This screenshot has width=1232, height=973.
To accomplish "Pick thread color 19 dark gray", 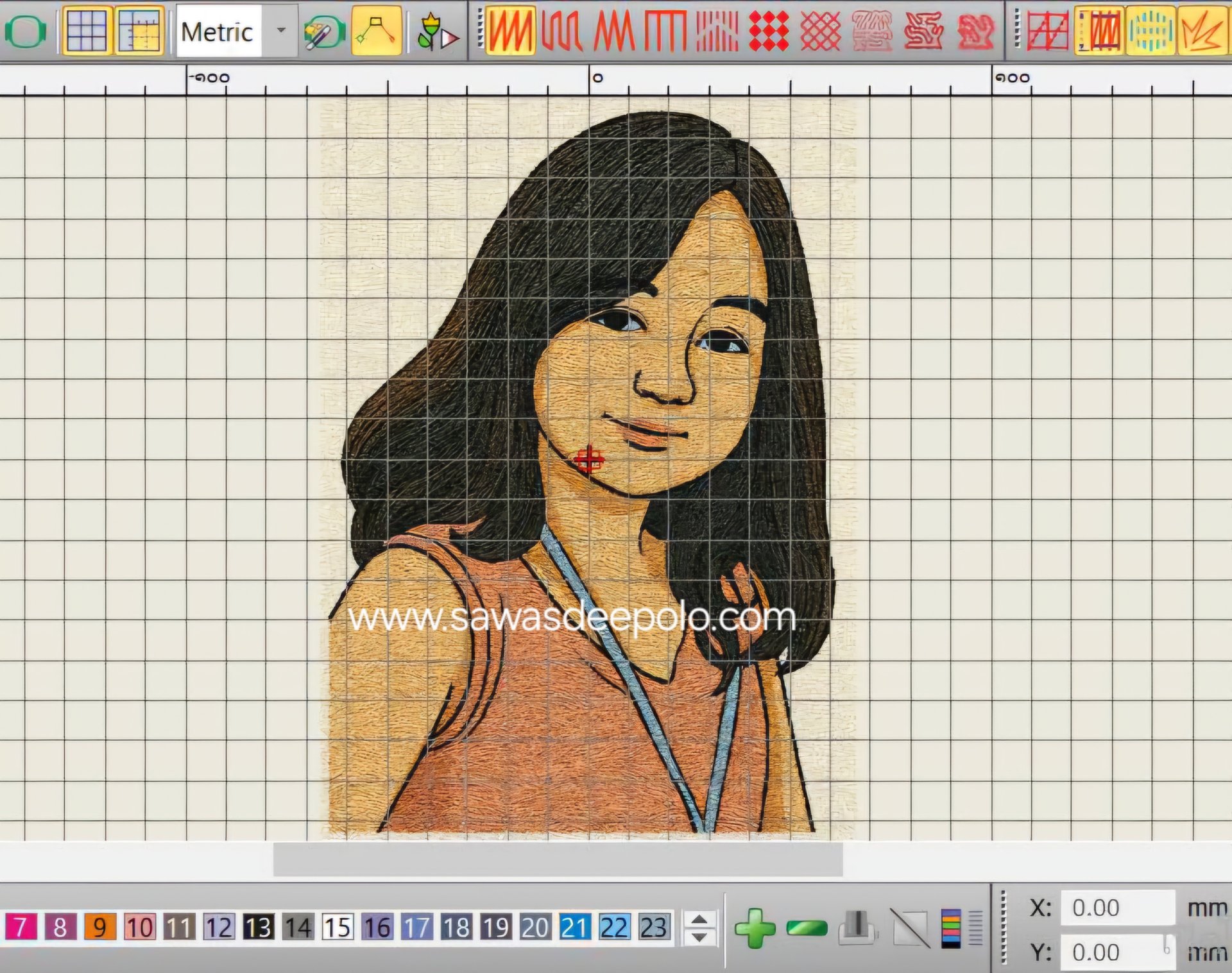I will coord(496,927).
